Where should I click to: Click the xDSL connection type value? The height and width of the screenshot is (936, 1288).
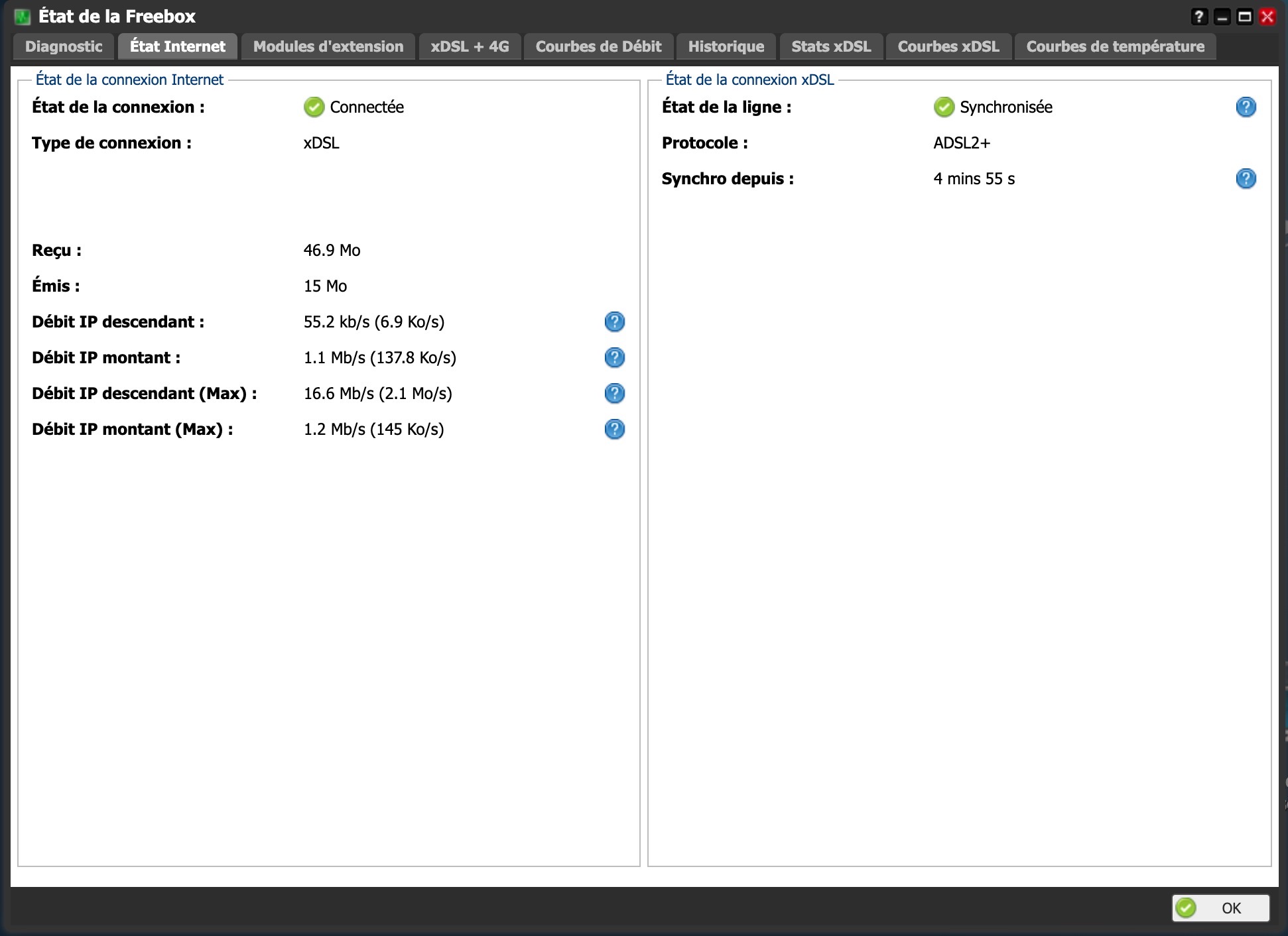322,143
